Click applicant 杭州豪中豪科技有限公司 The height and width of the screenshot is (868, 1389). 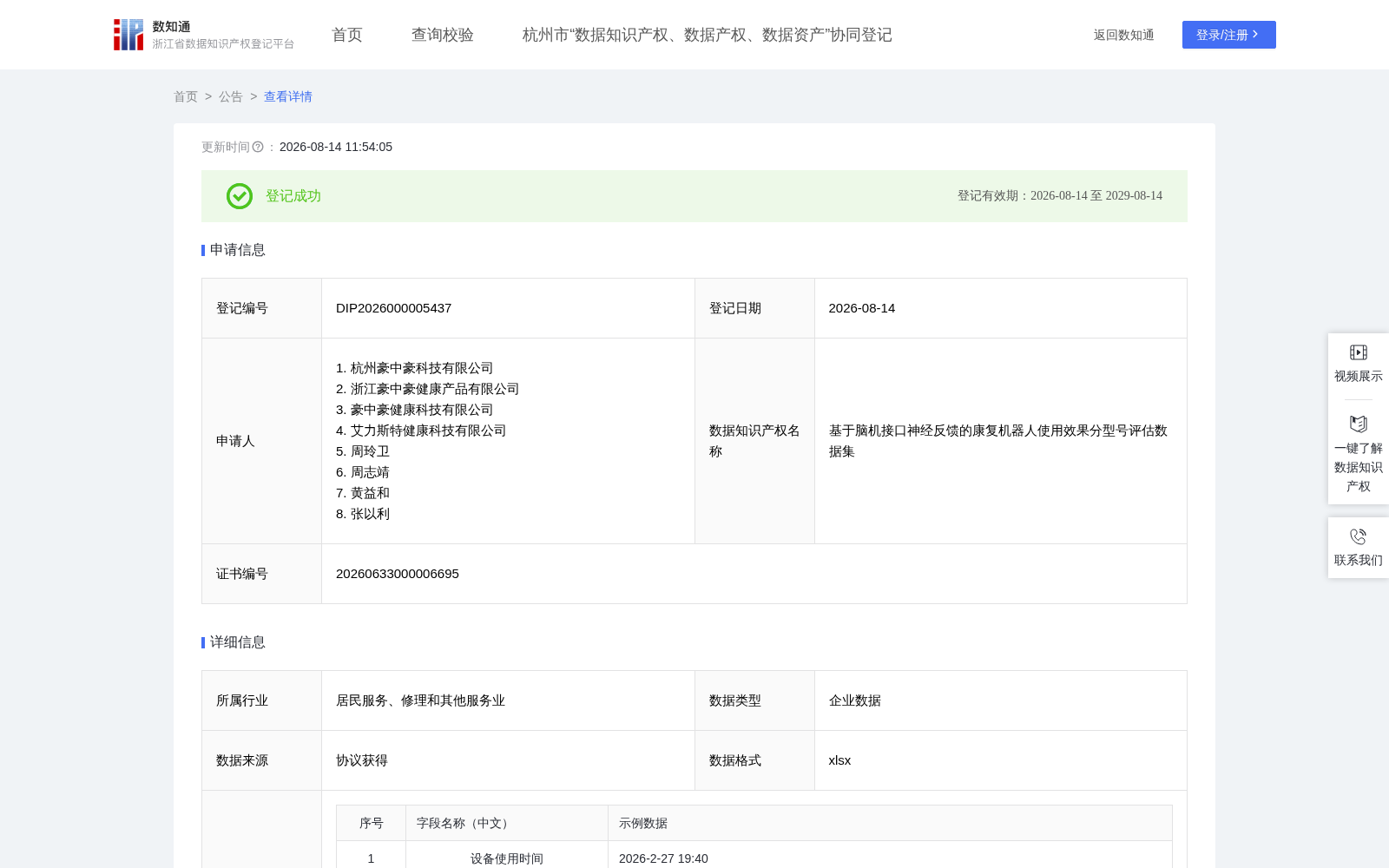click(x=422, y=368)
